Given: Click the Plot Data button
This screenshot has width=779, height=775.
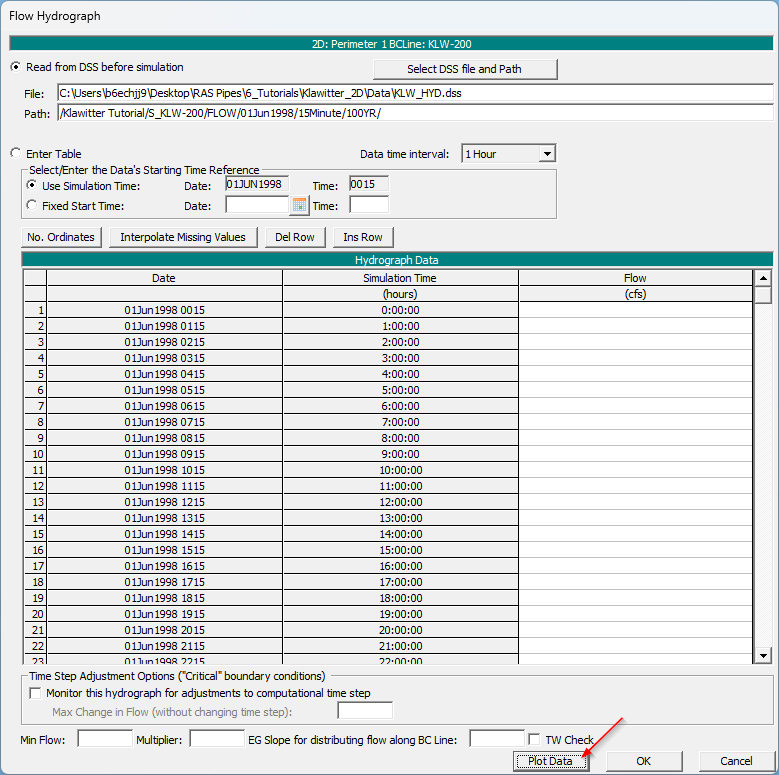Looking at the screenshot, I should (x=551, y=761).
